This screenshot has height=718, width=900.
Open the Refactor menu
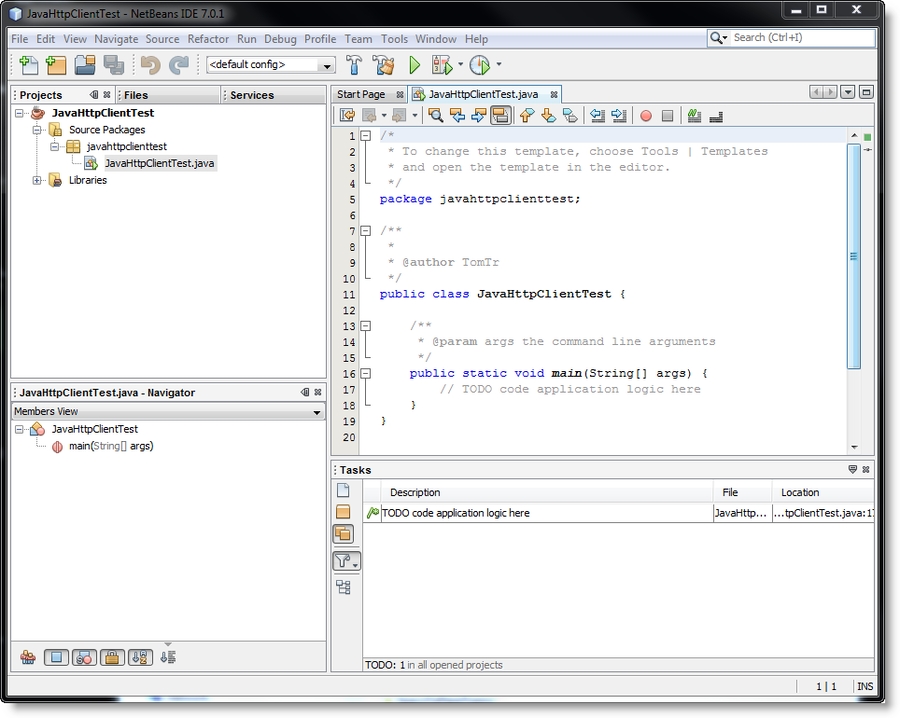coord(208,39)
